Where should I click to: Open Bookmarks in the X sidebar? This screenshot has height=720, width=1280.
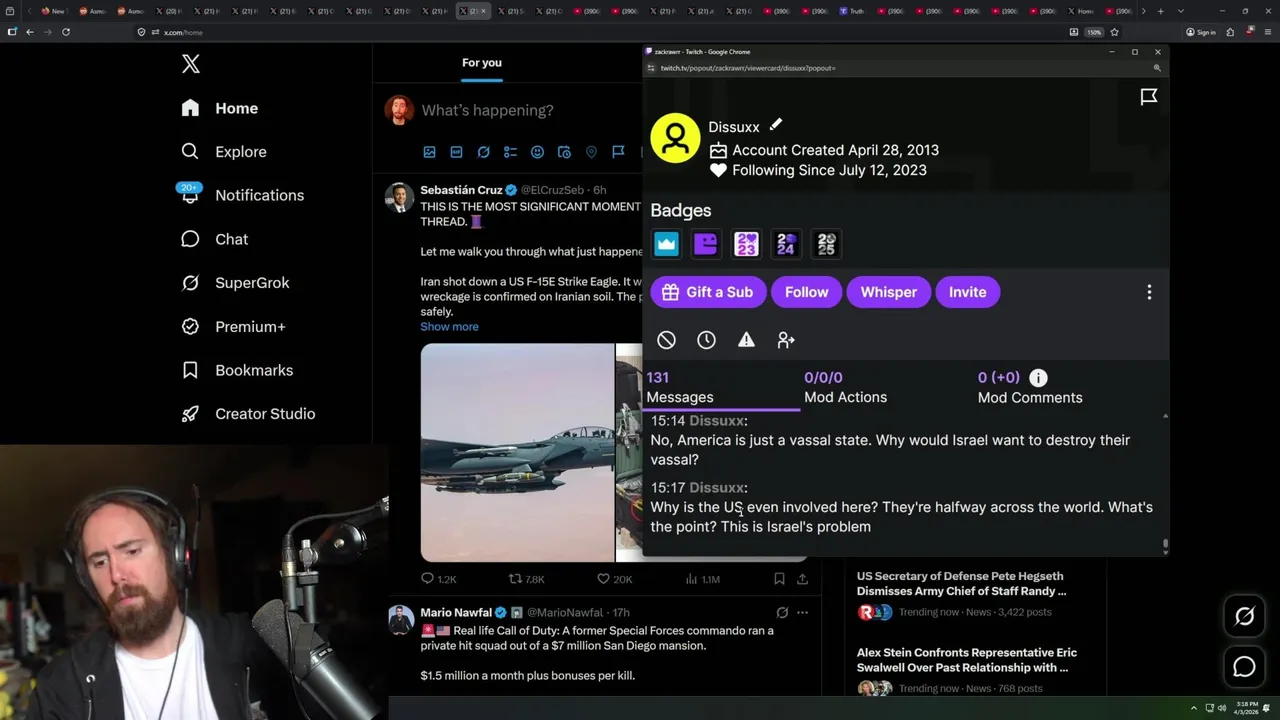click(x=237, y=370)
